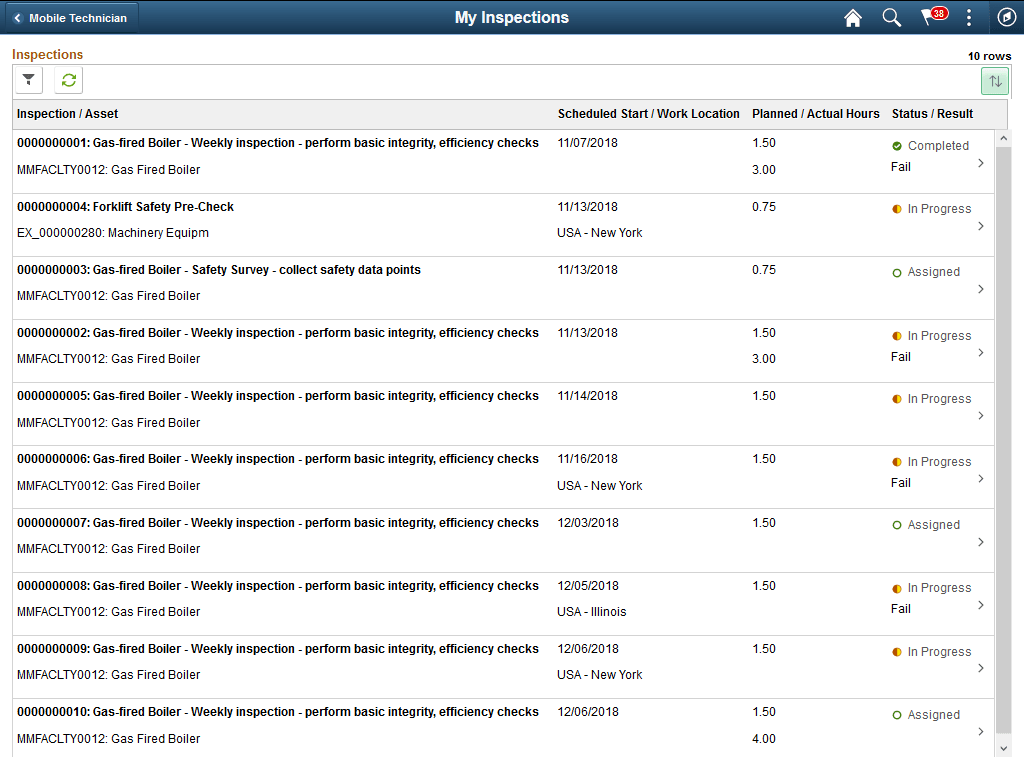The width and height of the screenshot is (1024, 768).
Task: Expand details chevron for inspection 0000000004
Action: click(x=980, y=226)
